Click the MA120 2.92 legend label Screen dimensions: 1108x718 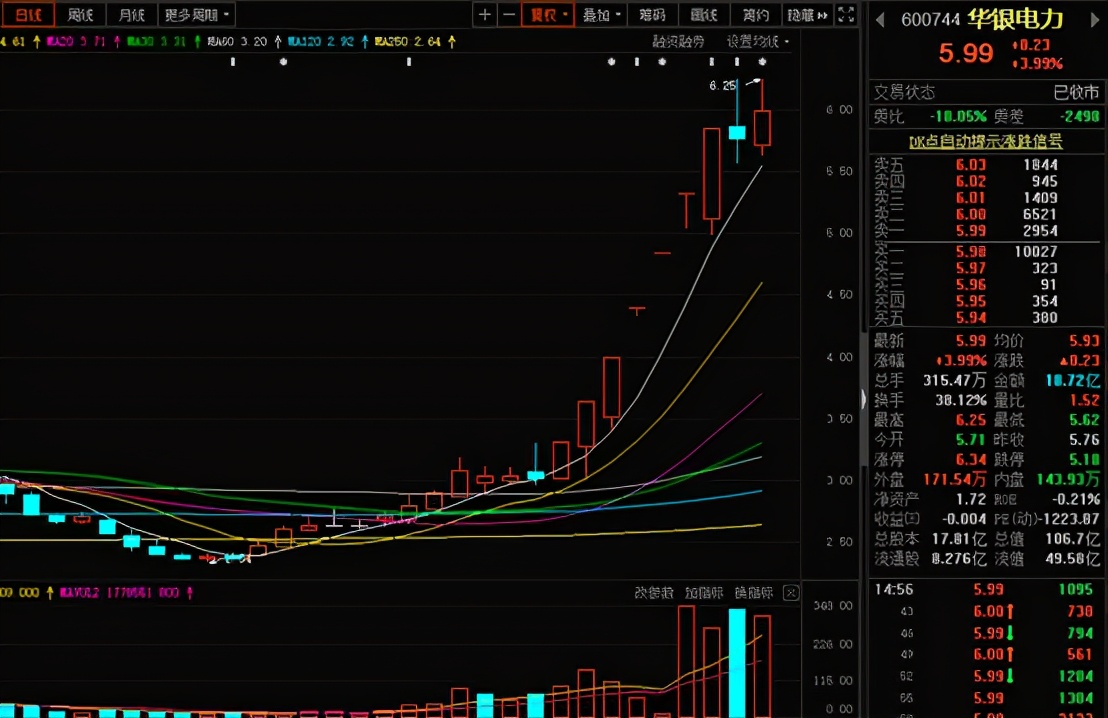point(320,42)
